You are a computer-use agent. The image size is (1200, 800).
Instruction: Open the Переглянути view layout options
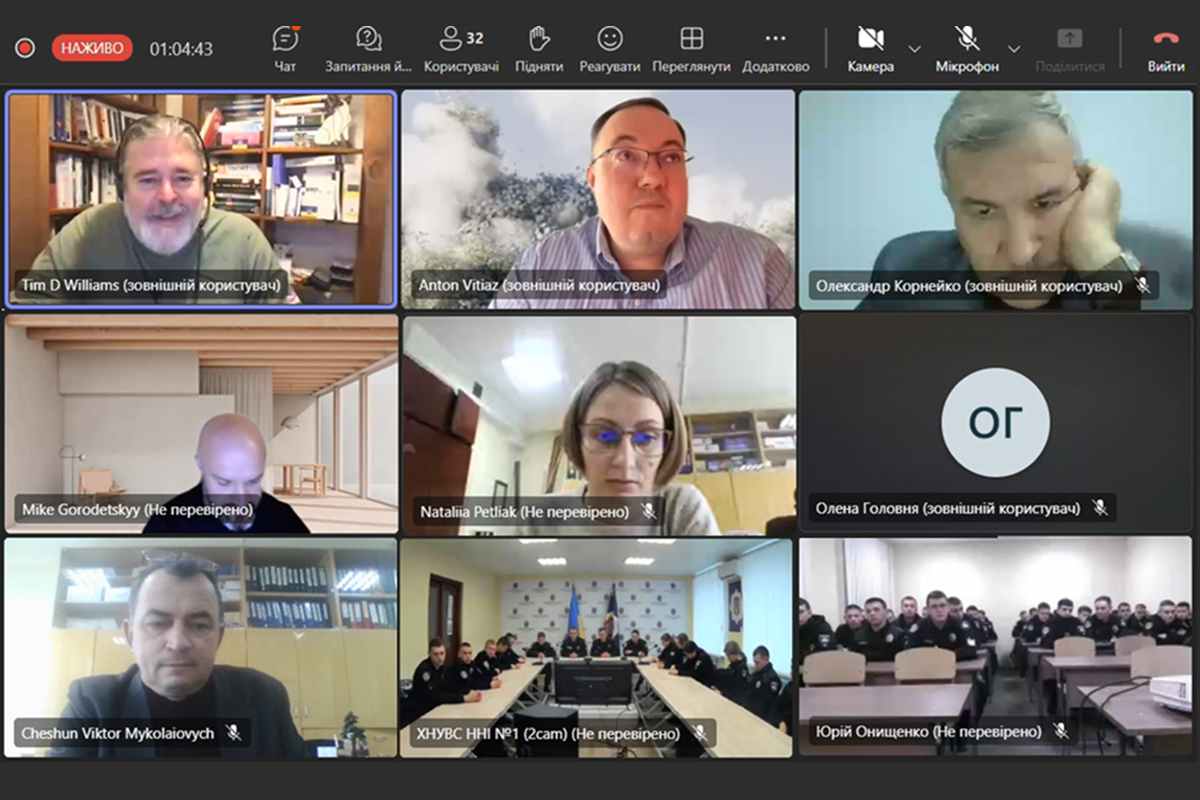tap(691, 47)
